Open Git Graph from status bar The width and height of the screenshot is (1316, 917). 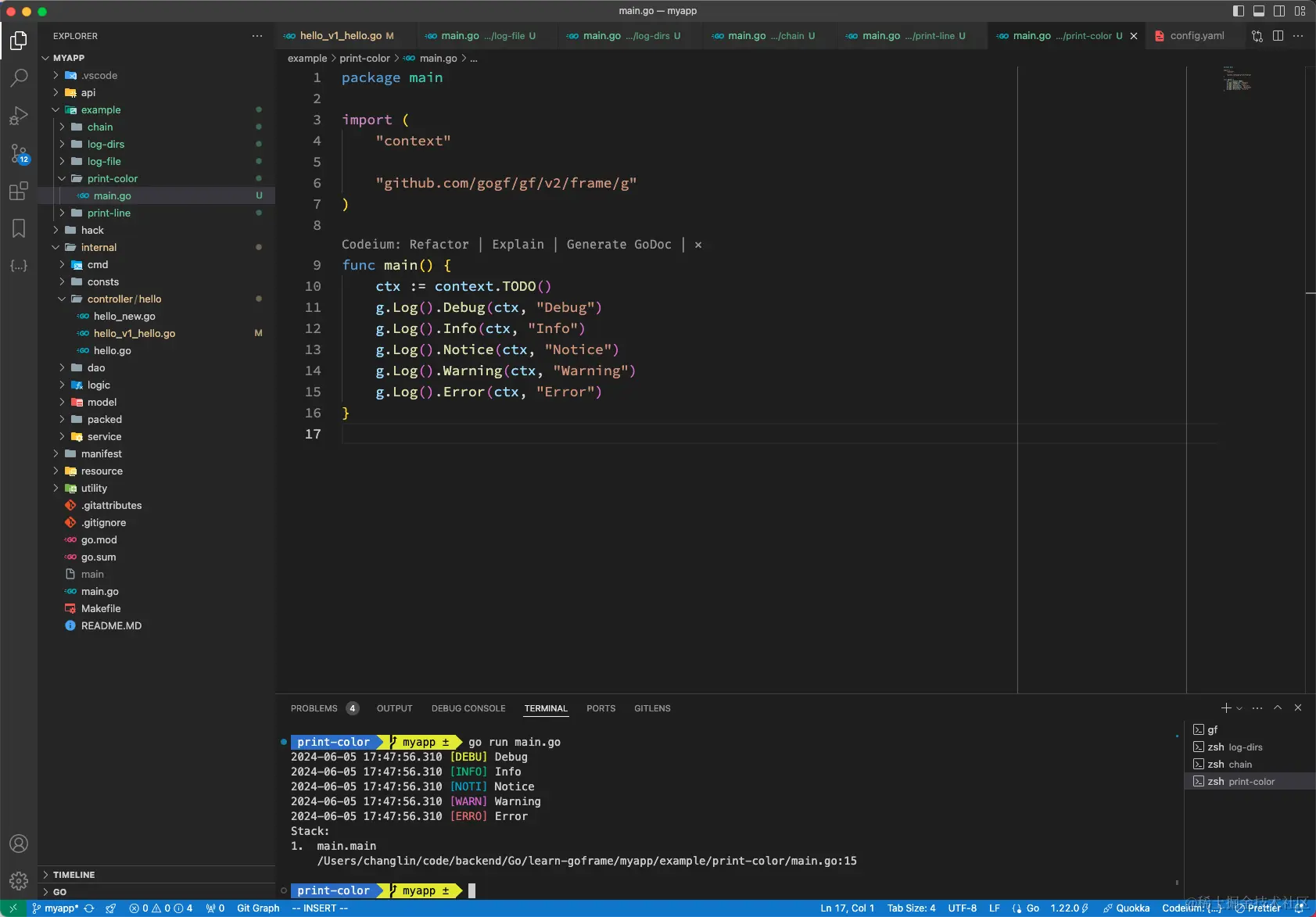258,908
